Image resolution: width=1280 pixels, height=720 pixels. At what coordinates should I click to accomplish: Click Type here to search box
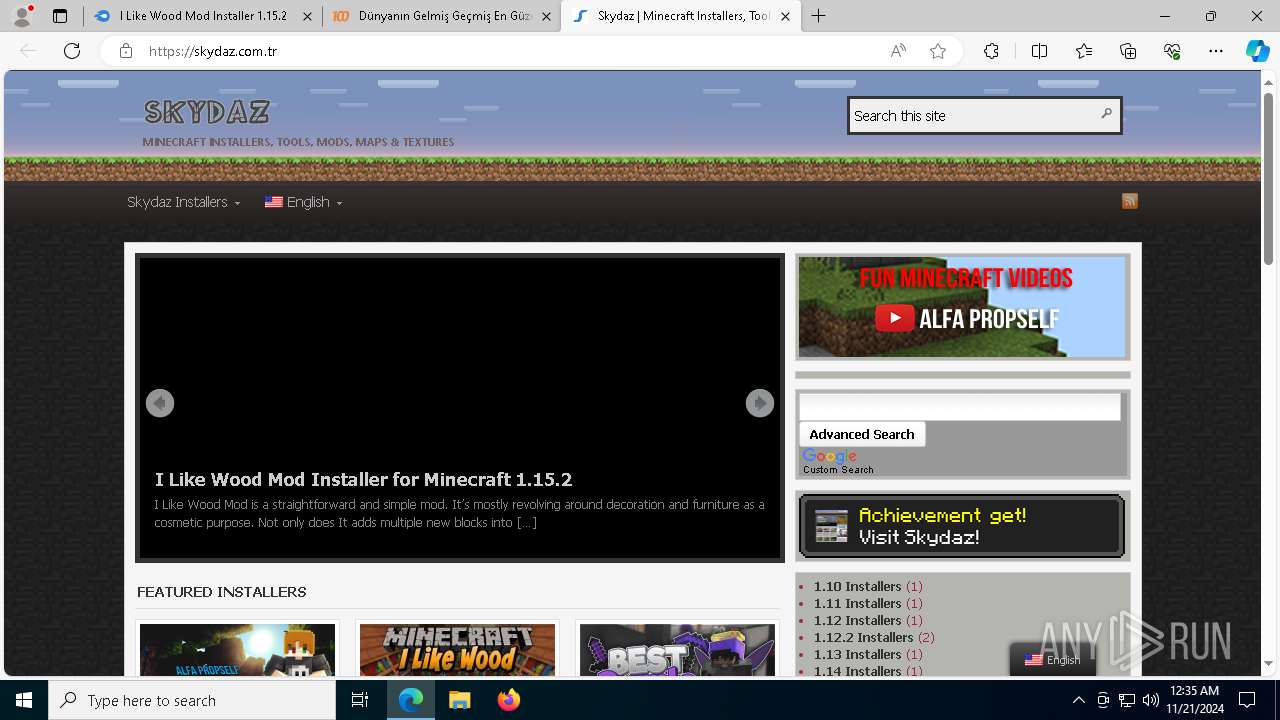(192, 700)
